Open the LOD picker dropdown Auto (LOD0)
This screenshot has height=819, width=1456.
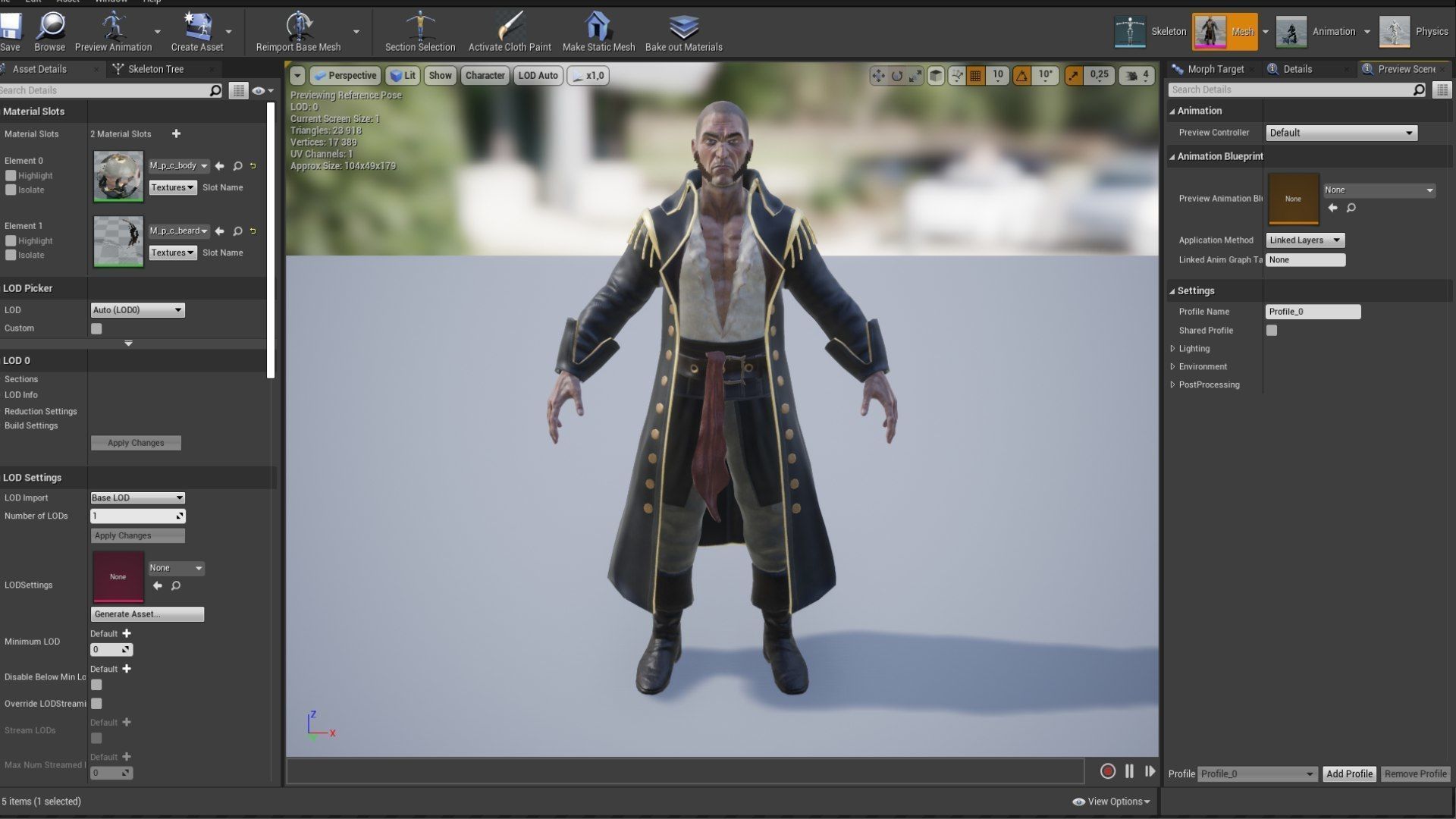click(x=137, y=309)
